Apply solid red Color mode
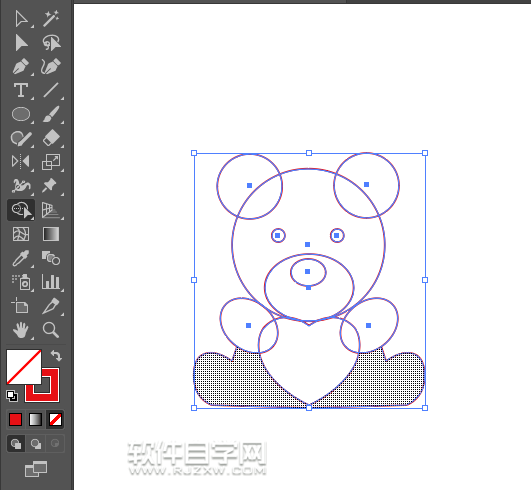531x490 pixels. 15,420
